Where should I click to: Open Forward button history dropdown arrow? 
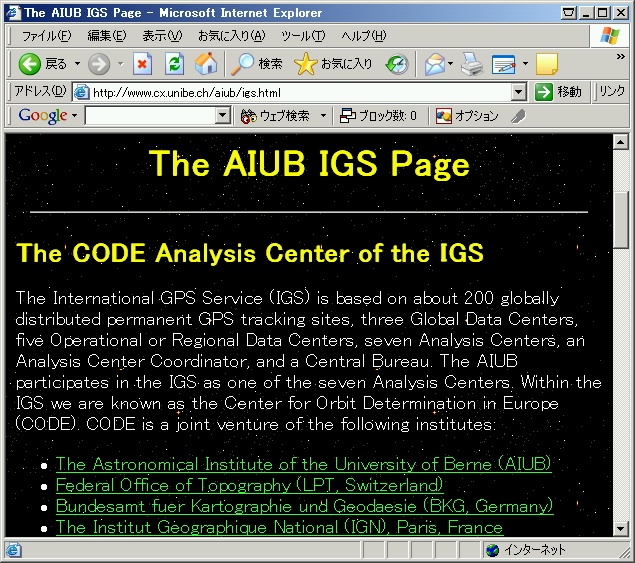(x=120, y=64)
